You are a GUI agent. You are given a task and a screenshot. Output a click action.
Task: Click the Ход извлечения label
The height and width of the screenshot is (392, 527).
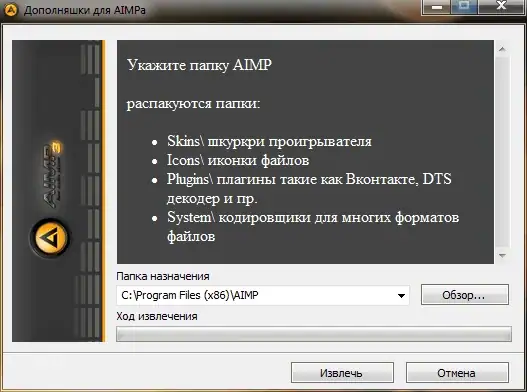pos(157,316)
